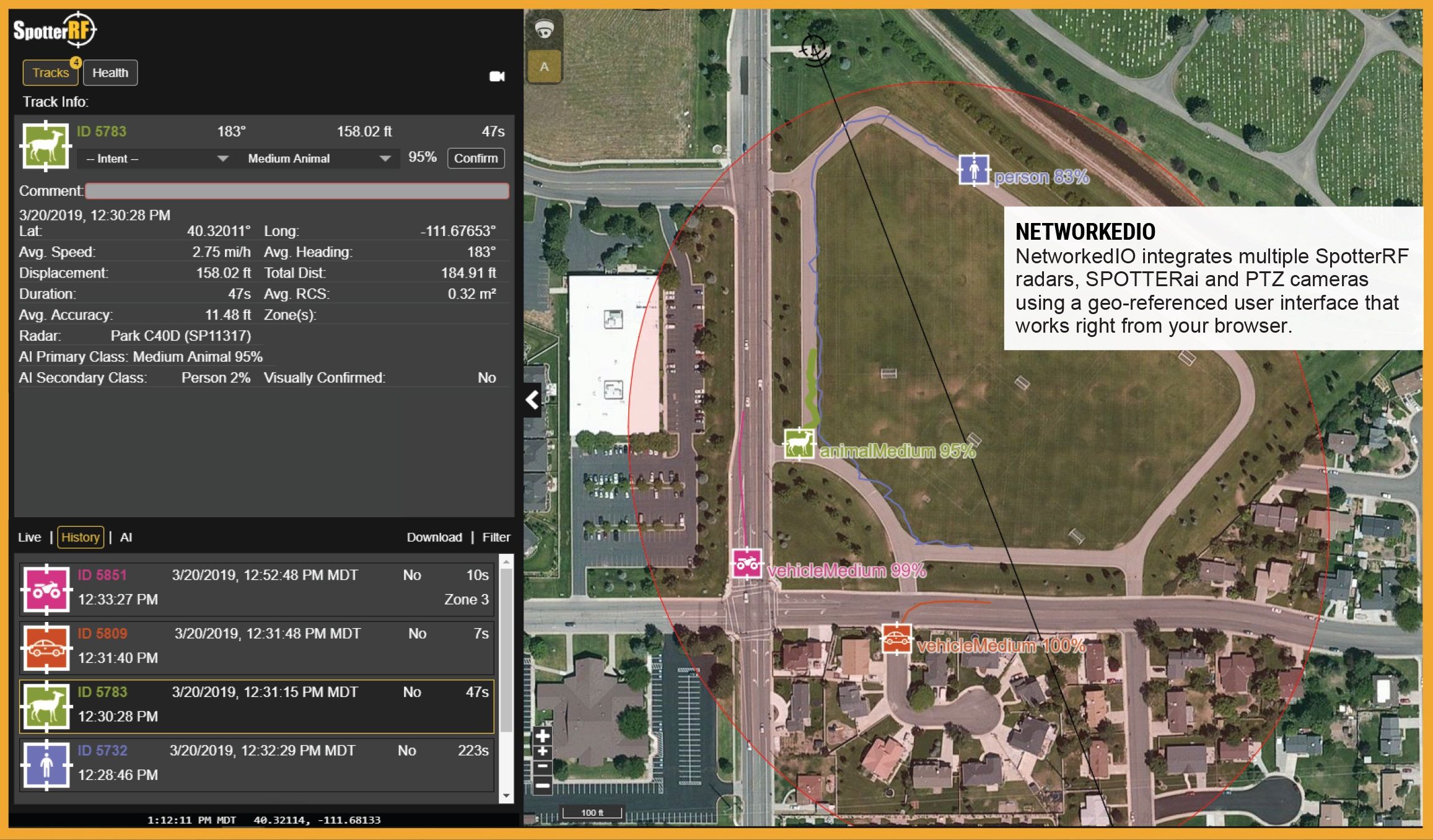Click the Confirm button

(476, 158)
